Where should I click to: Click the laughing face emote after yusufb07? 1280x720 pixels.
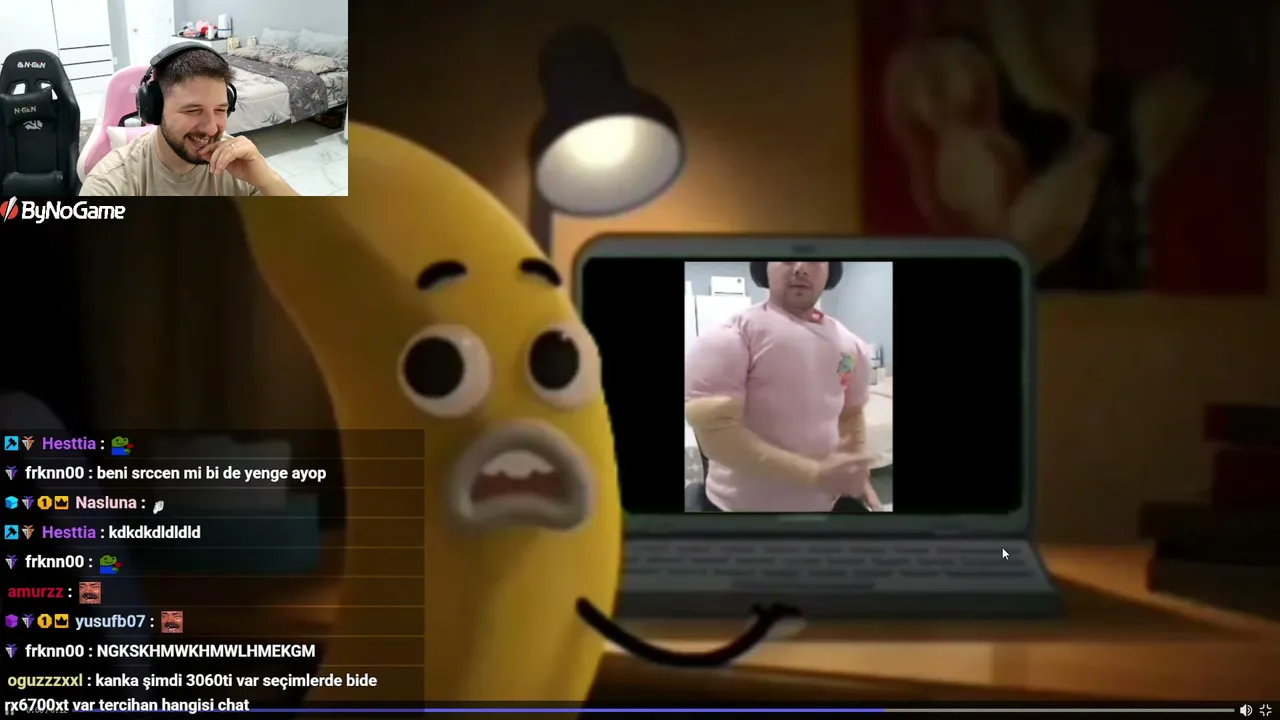pyautogui.click(x=172, y=622)
